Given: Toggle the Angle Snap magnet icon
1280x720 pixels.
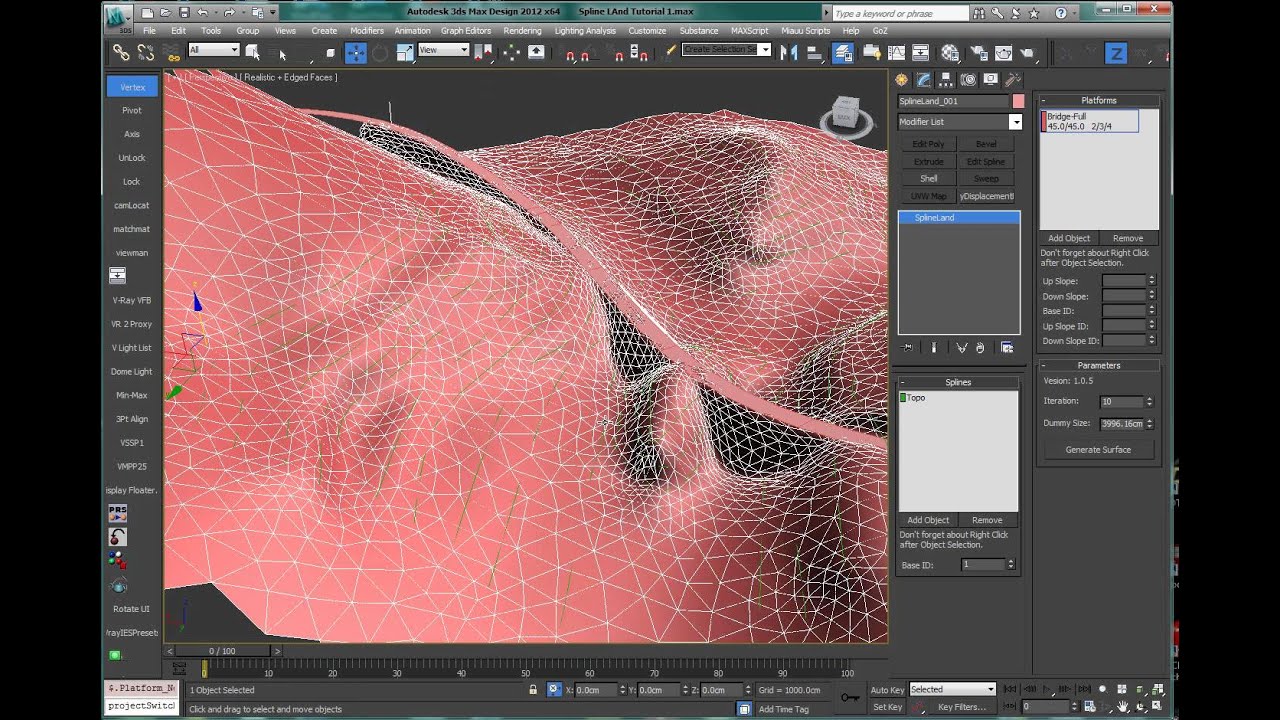Looking at the screenshot, I should [585, 54].
